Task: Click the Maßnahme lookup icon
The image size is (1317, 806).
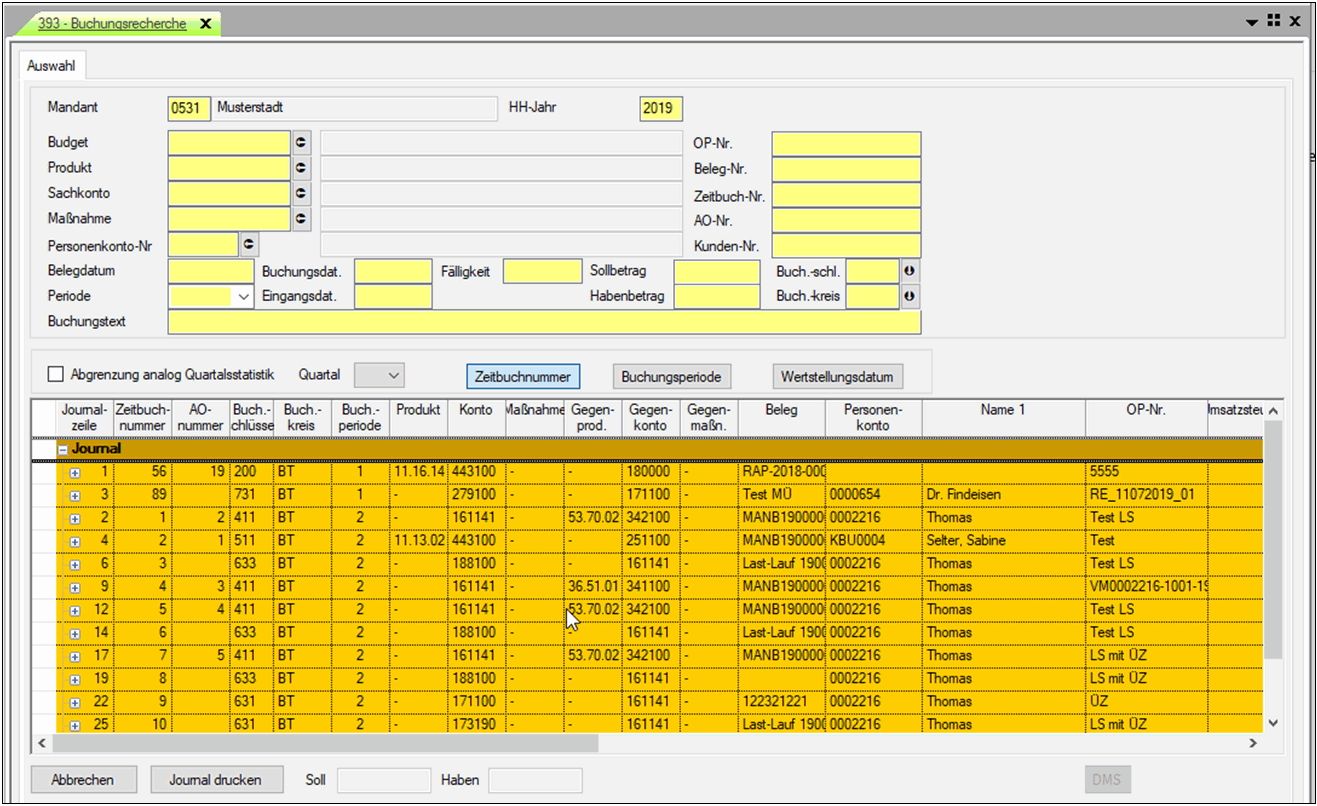Action: (x=302, y=219)
